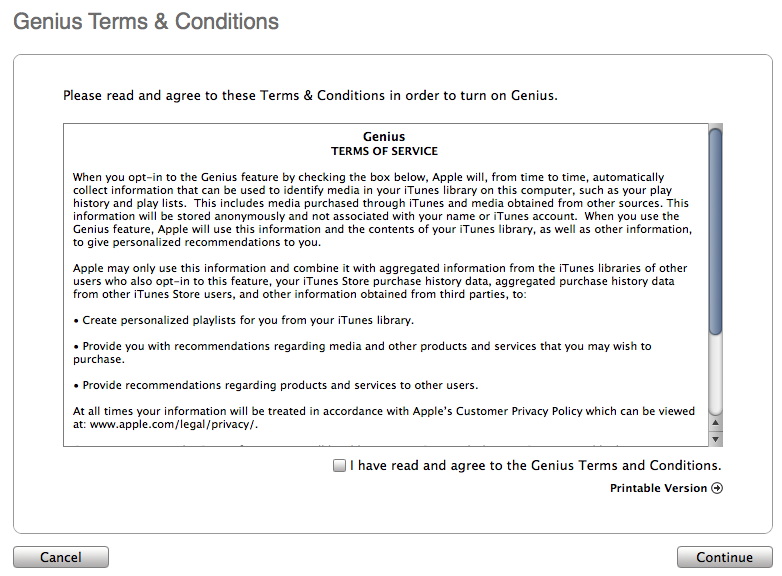Viewport: 782px width, 576px height.
Task: Click the "TERMS OF SERVICE" heading
Action: click(384, 151)
